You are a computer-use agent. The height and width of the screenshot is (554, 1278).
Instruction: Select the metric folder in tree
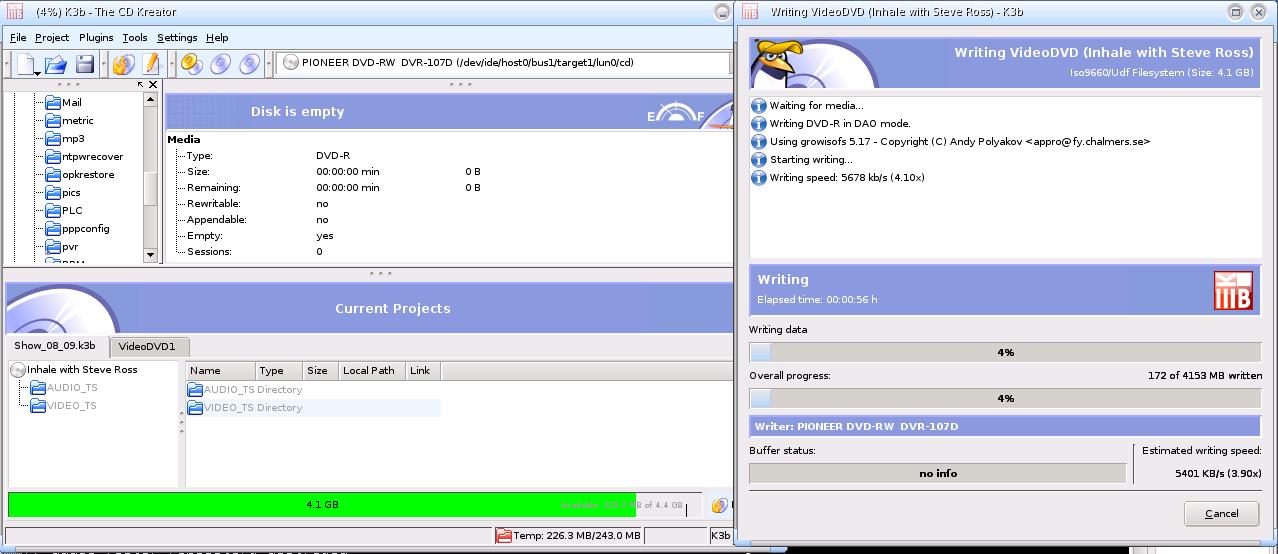(77, 121)
